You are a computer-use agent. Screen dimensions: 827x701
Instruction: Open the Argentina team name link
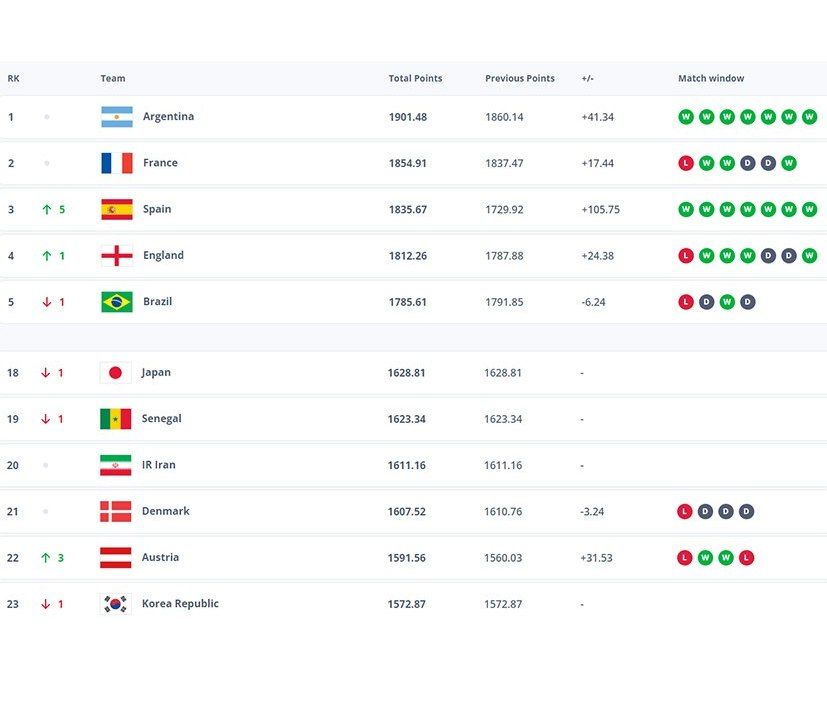click(168, 117)
